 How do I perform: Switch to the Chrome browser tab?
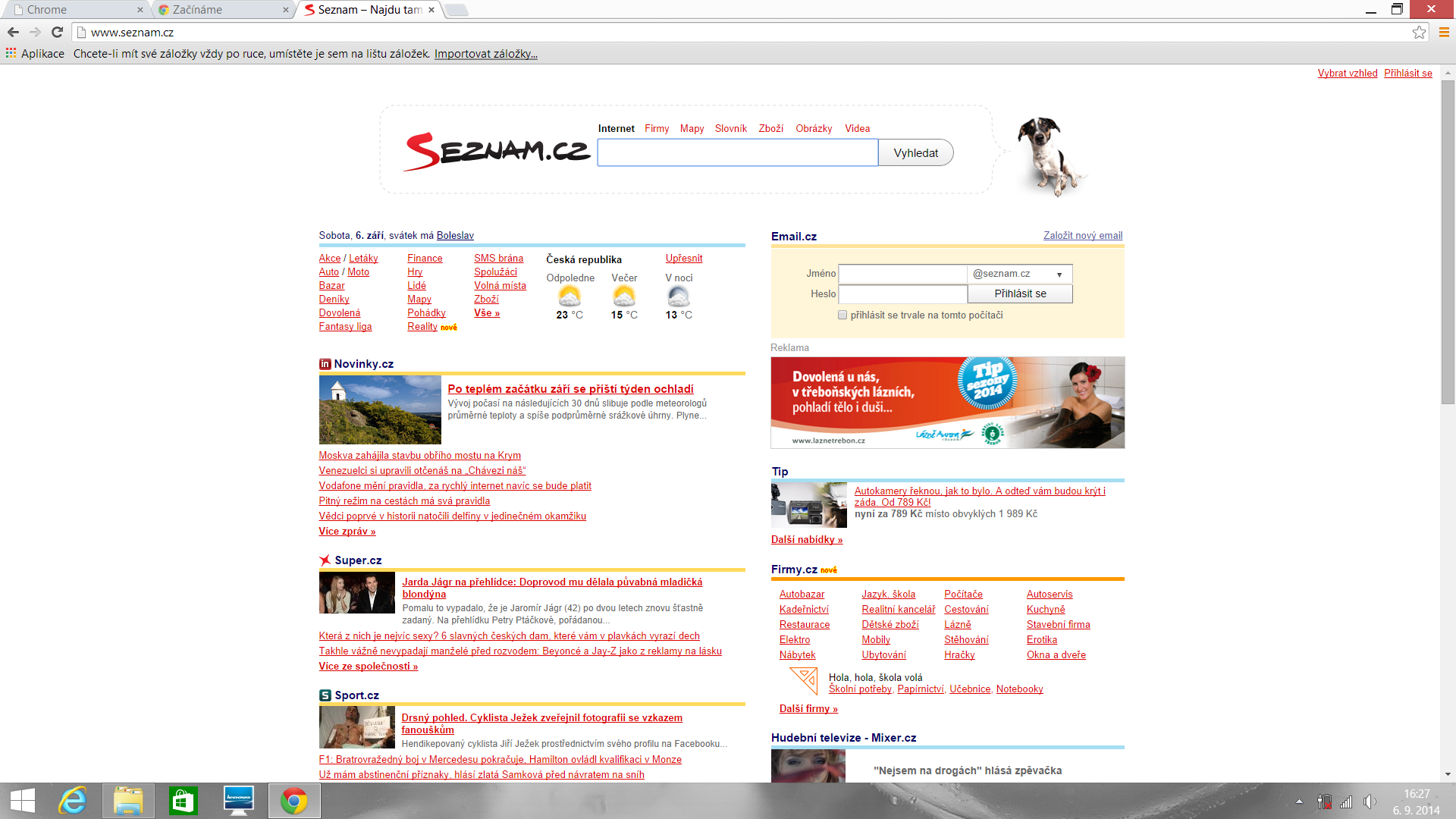[x=76, y=10]
